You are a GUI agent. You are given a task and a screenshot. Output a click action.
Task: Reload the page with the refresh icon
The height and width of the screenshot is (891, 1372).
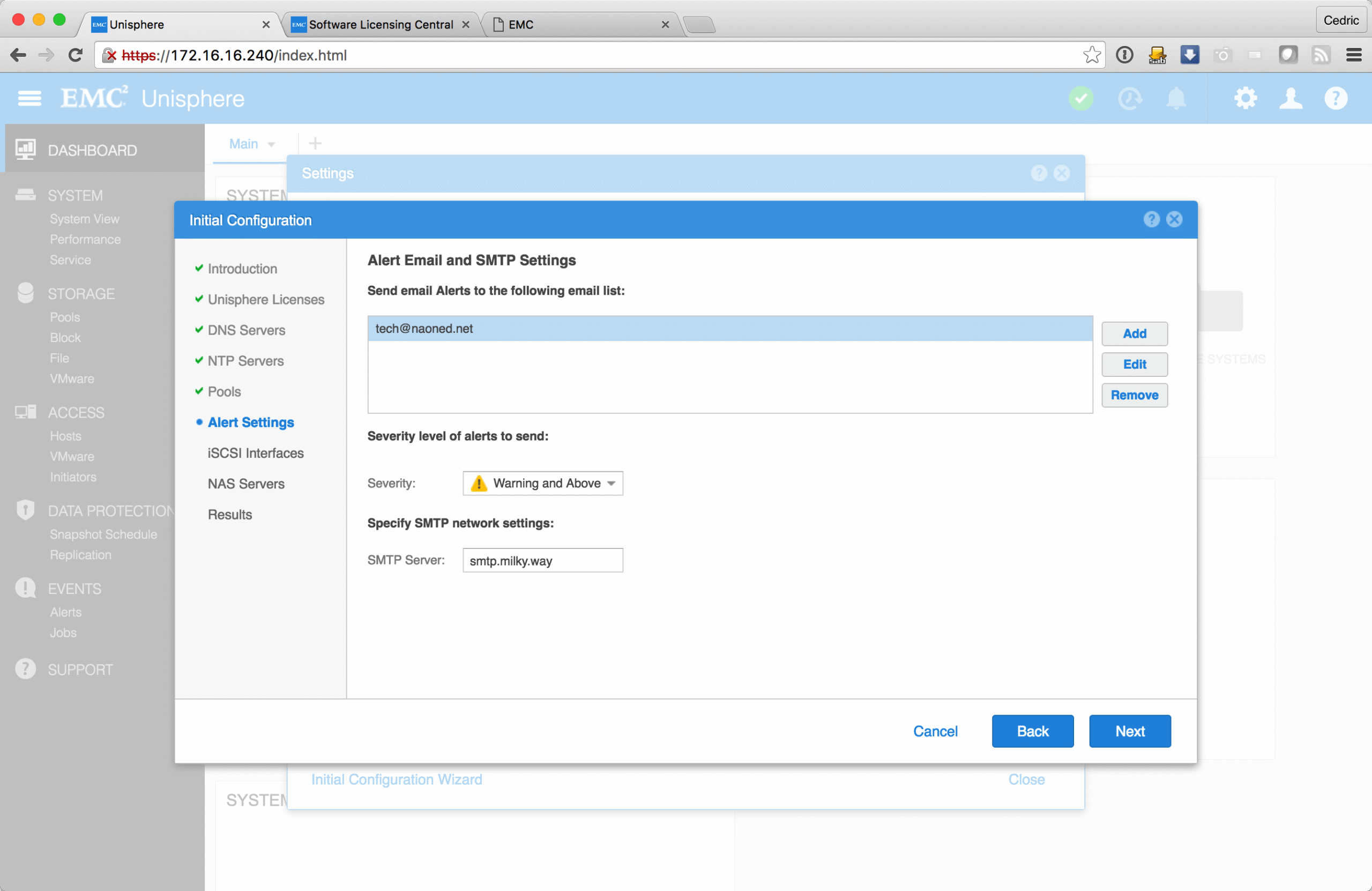coord(76,55)
